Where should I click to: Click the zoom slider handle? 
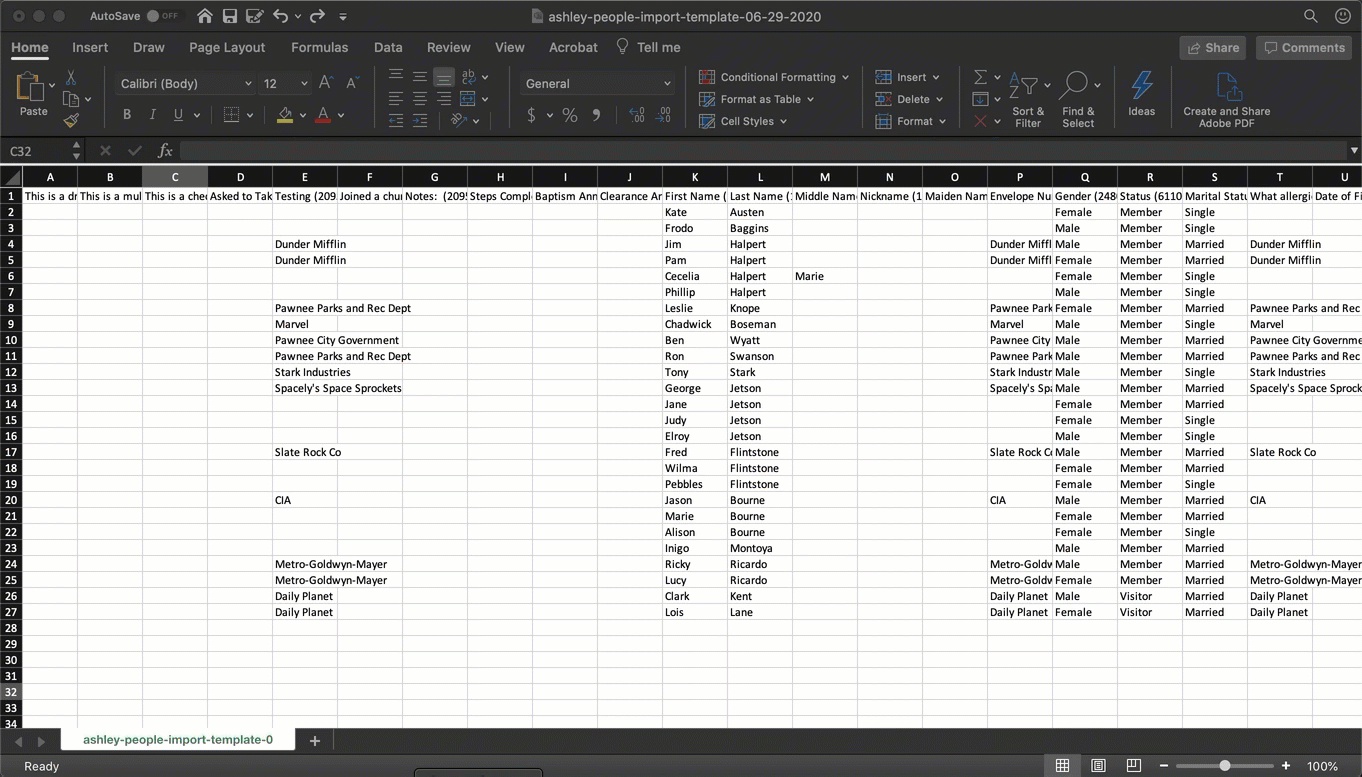(1224, 766)
